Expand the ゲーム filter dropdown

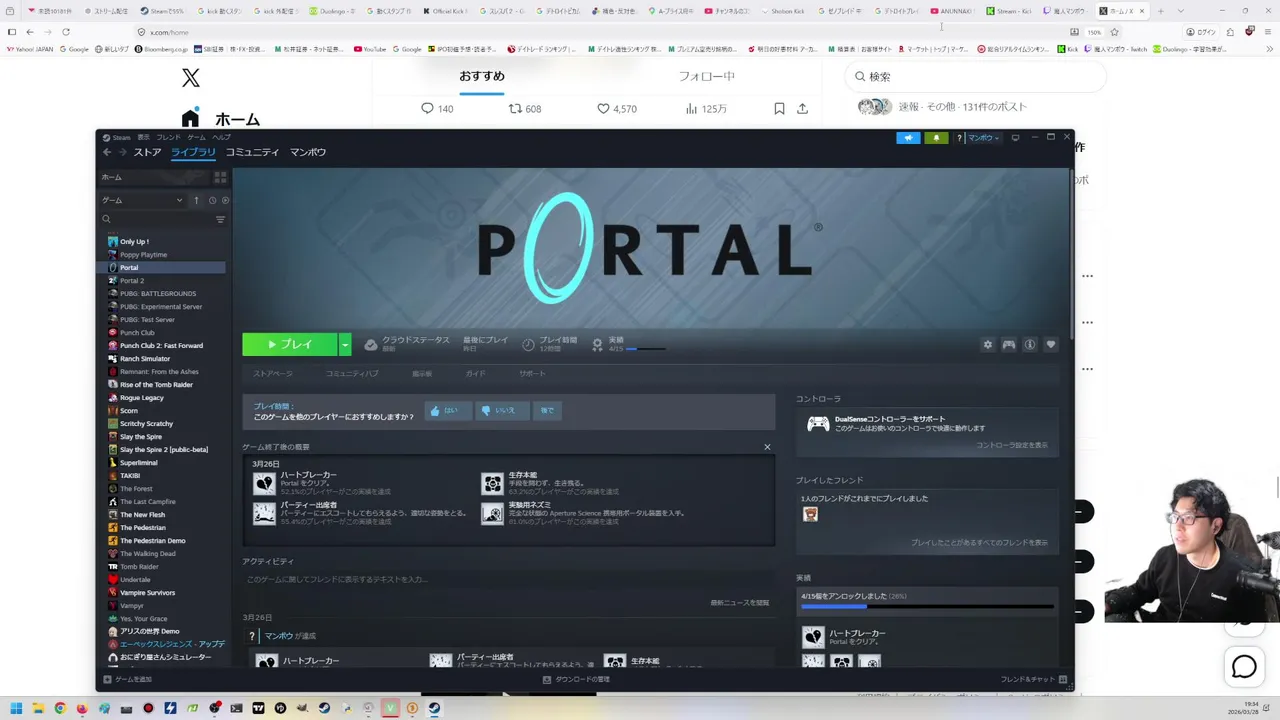tap(142, 200)
